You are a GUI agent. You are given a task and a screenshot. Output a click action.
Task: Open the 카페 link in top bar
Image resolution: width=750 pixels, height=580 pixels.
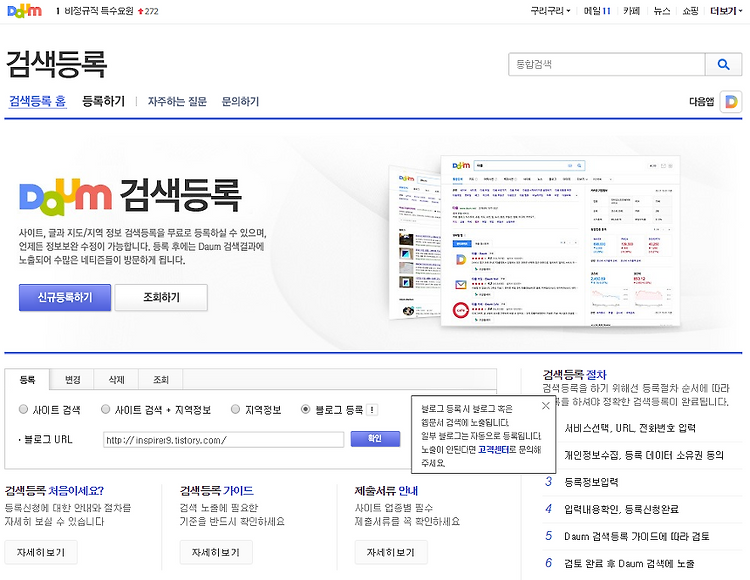(631, 11)
